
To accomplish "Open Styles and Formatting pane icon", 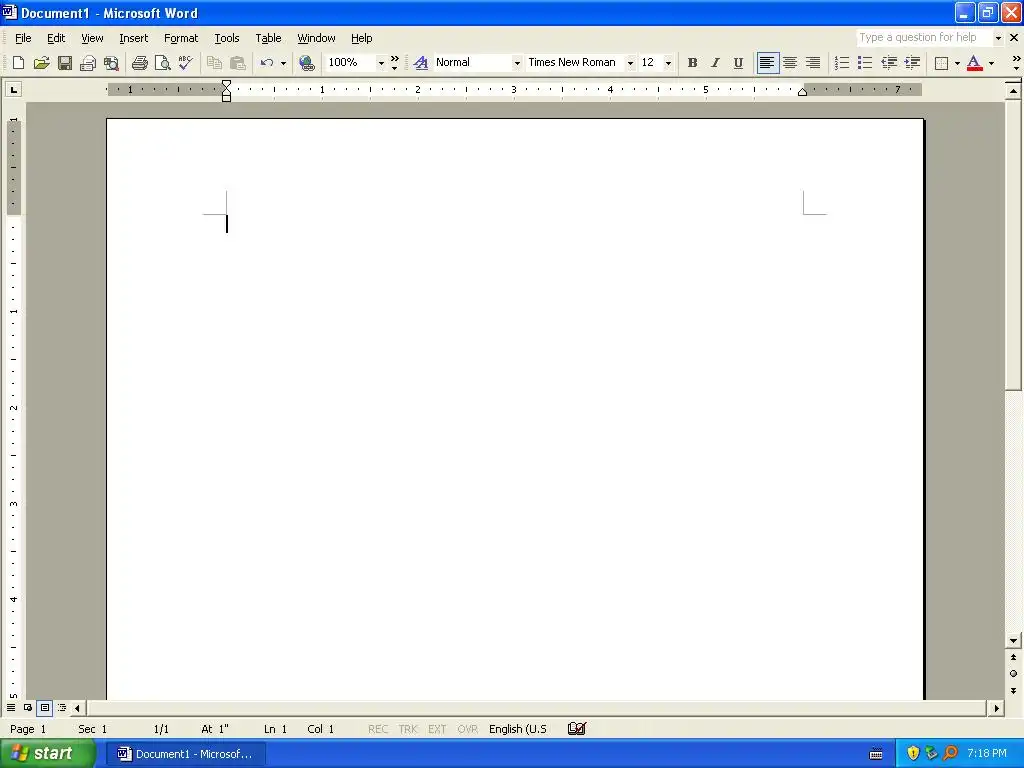I will pos(421,63).
